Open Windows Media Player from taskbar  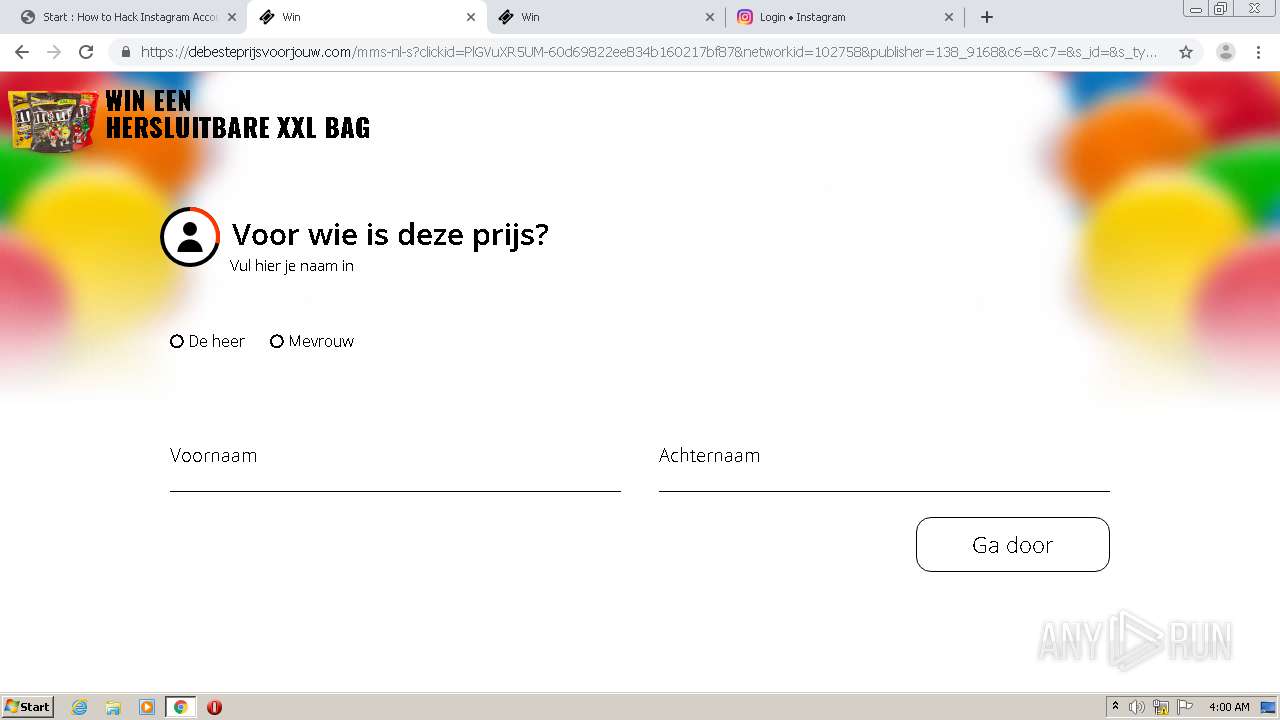point(147,707)
